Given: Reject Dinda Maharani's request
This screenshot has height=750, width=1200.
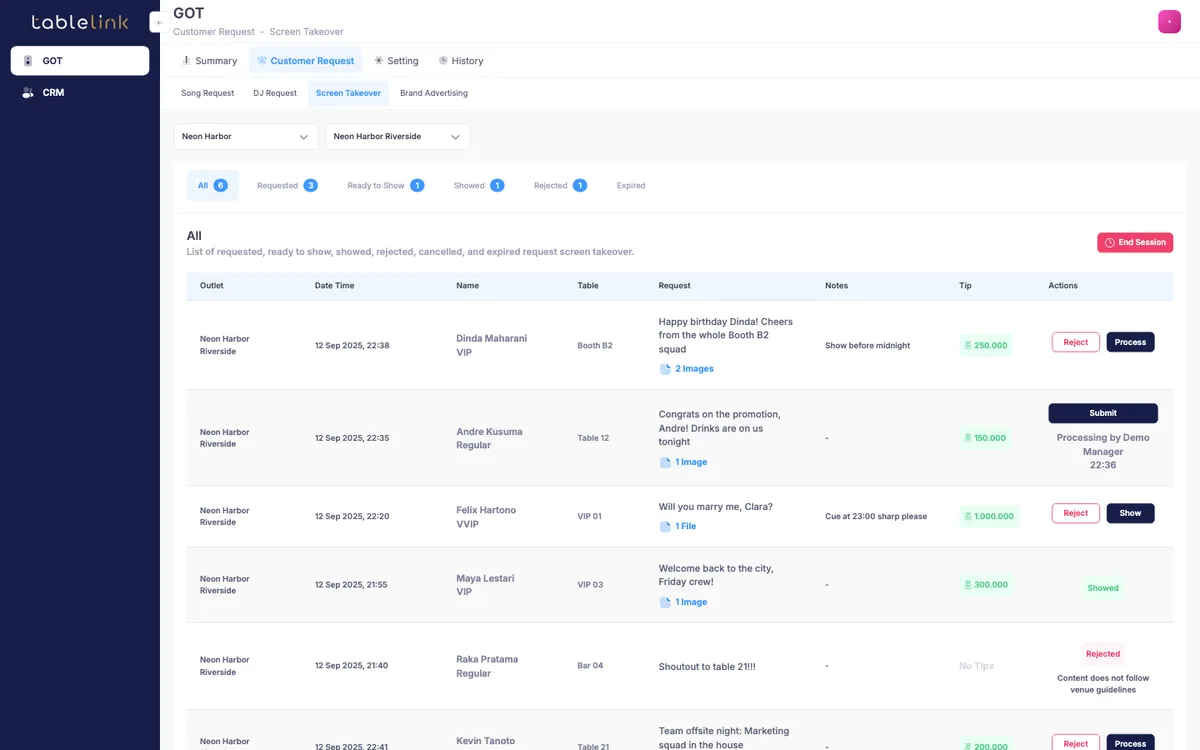Looking at the screenshot, I should [x=1076, y=342].
